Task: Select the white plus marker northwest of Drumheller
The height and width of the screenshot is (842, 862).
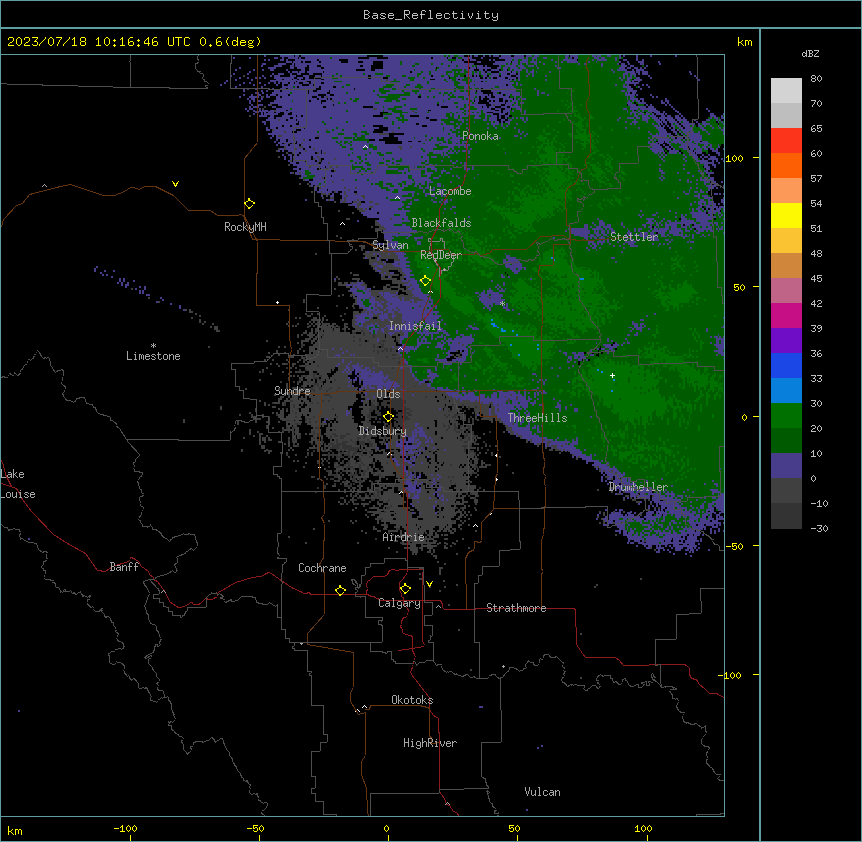Action: 612,375
